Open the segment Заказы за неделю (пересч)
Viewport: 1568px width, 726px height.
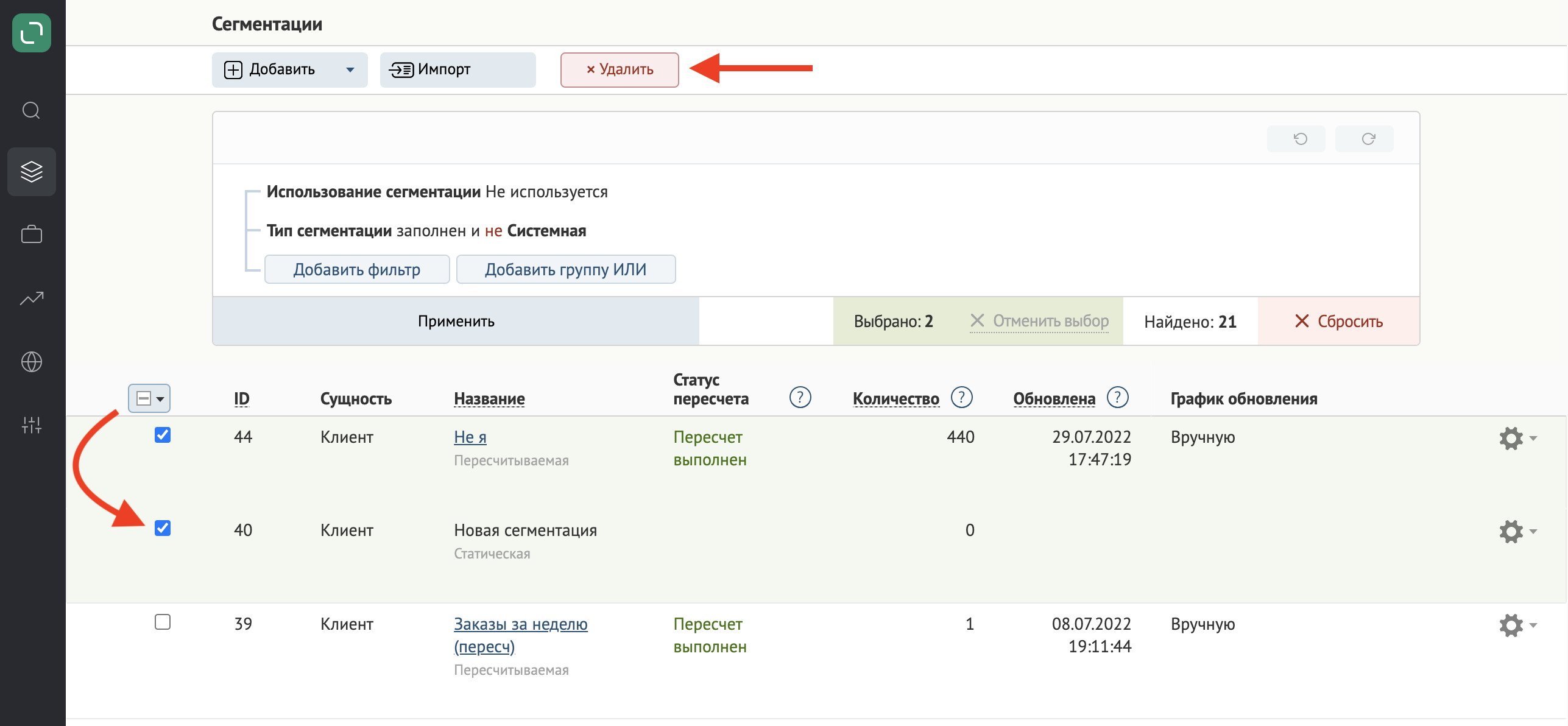click(x=521, y=635)
